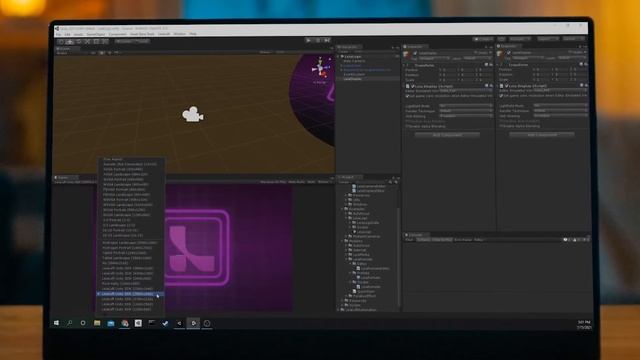The width and height of the screenshot is (640, 360).
Task: Click Clear in the Console toolbar
Action: (x=409, y=240)
